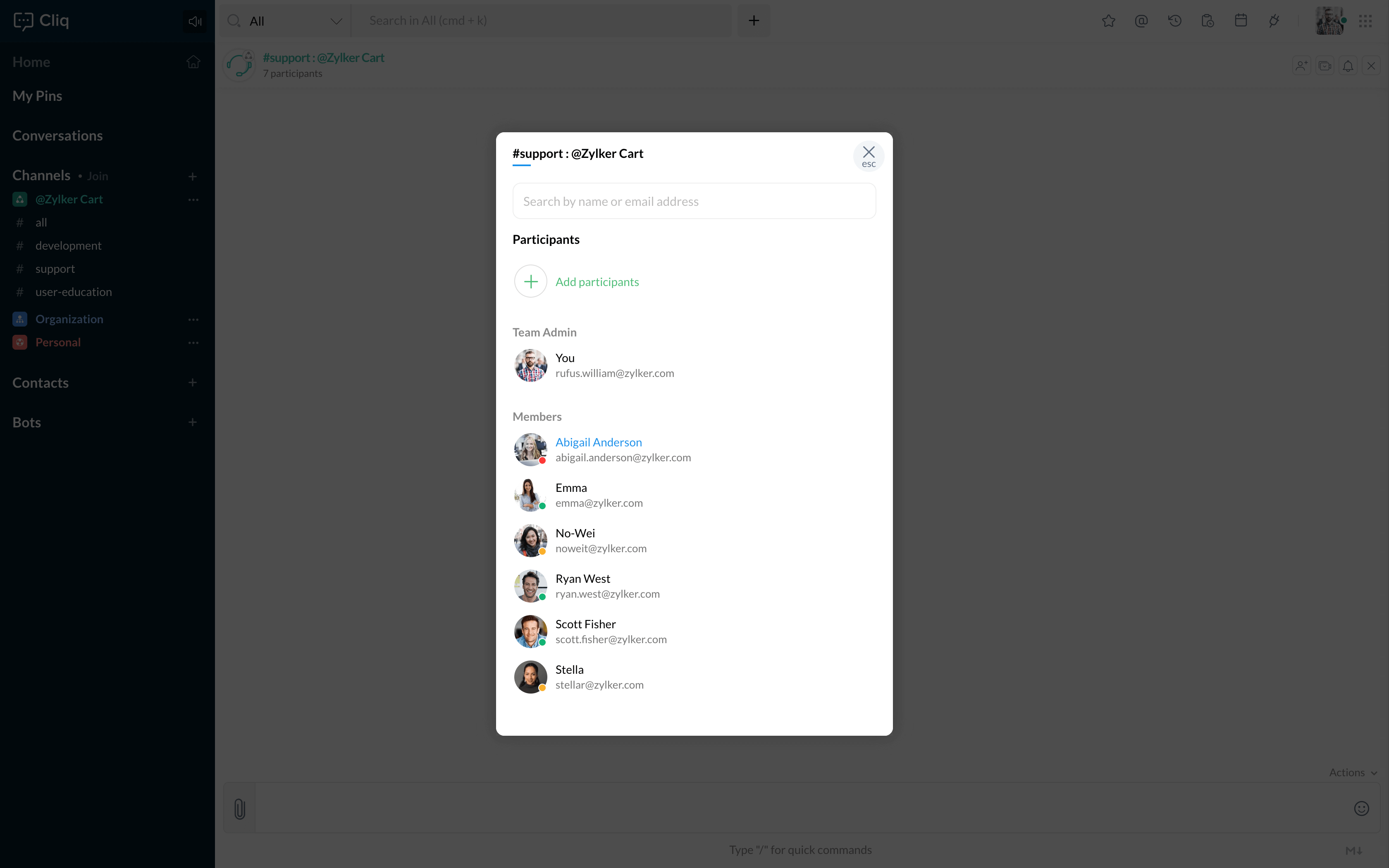Click the Home house icon in sidebar
Viewport: 1389px width, 868px height.
pos(193,62)
